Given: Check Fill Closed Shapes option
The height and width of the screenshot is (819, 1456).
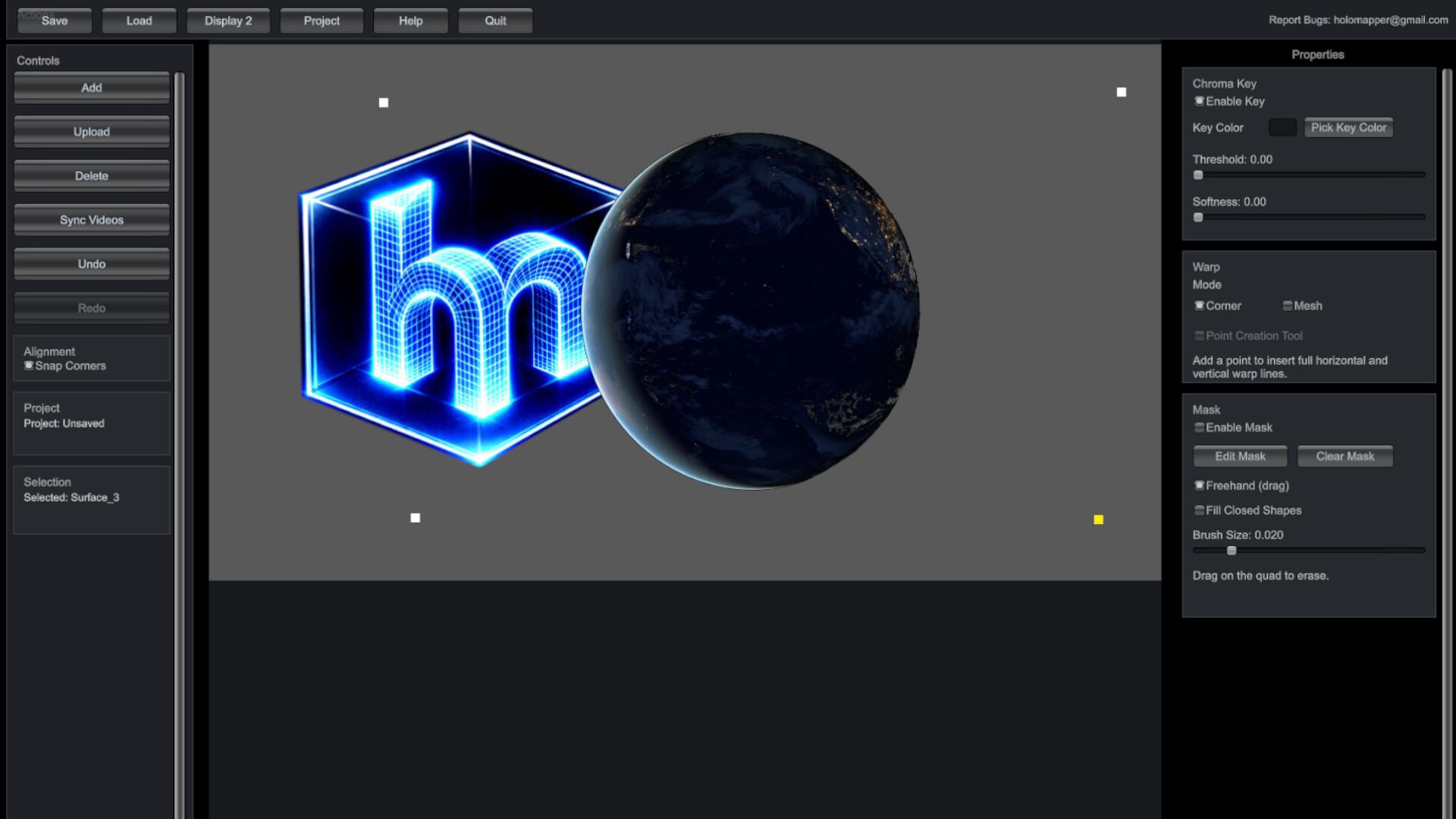Looking at the screenshot, I should pyautogui.click(x=1199, y=510).
